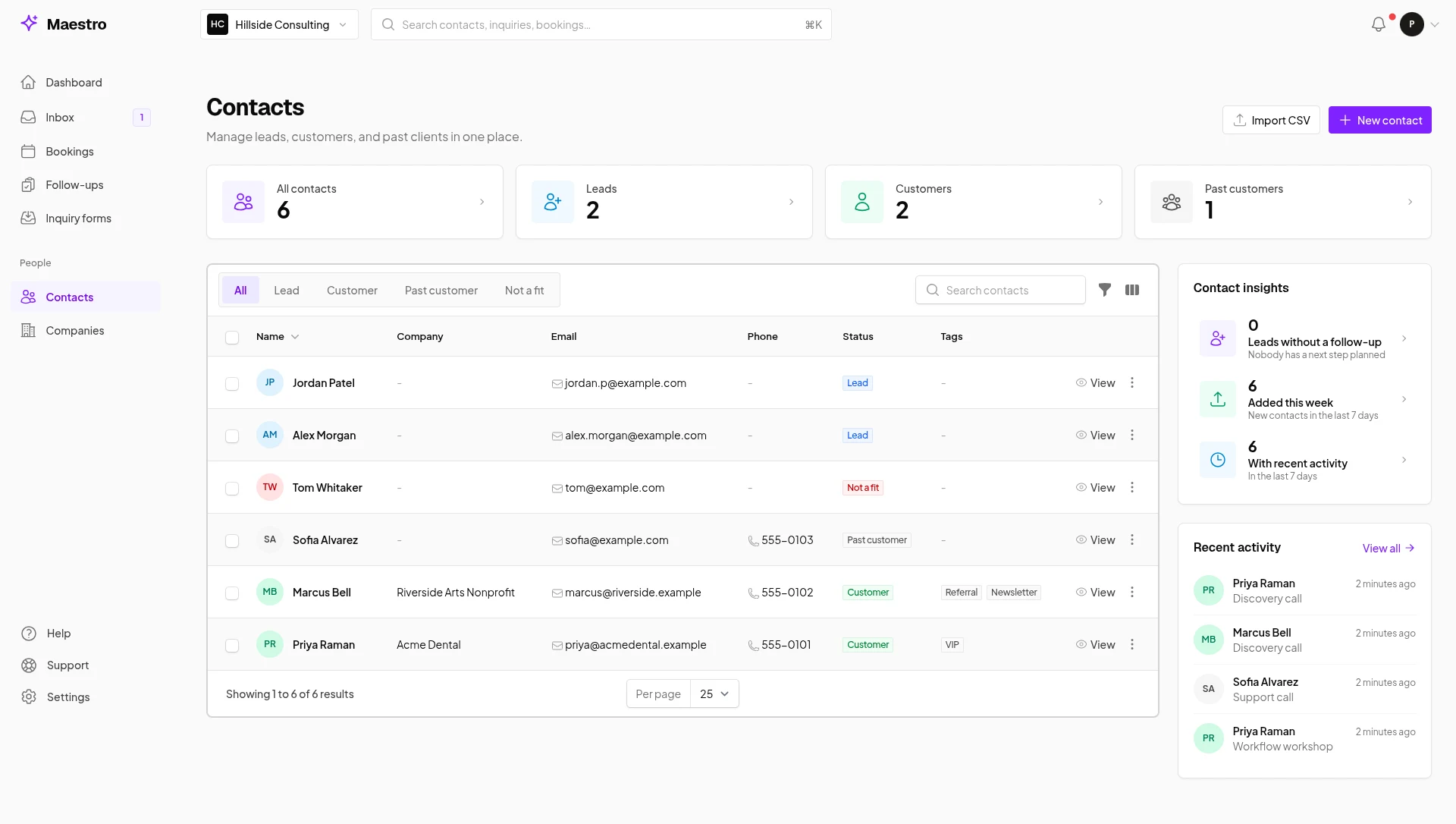Open Dashboard from the sidebar
This screenshot has height=824, width=1456.
pyautogui.click(x=85, y=82)
